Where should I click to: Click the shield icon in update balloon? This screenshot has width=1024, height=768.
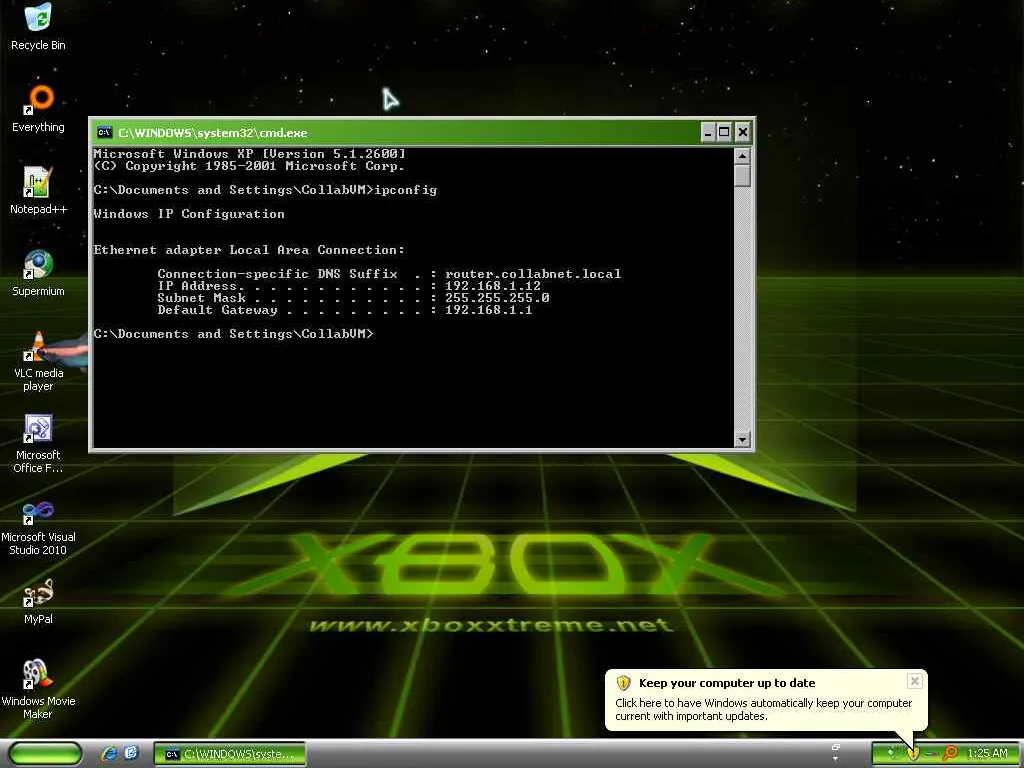(x=623, y=683)
